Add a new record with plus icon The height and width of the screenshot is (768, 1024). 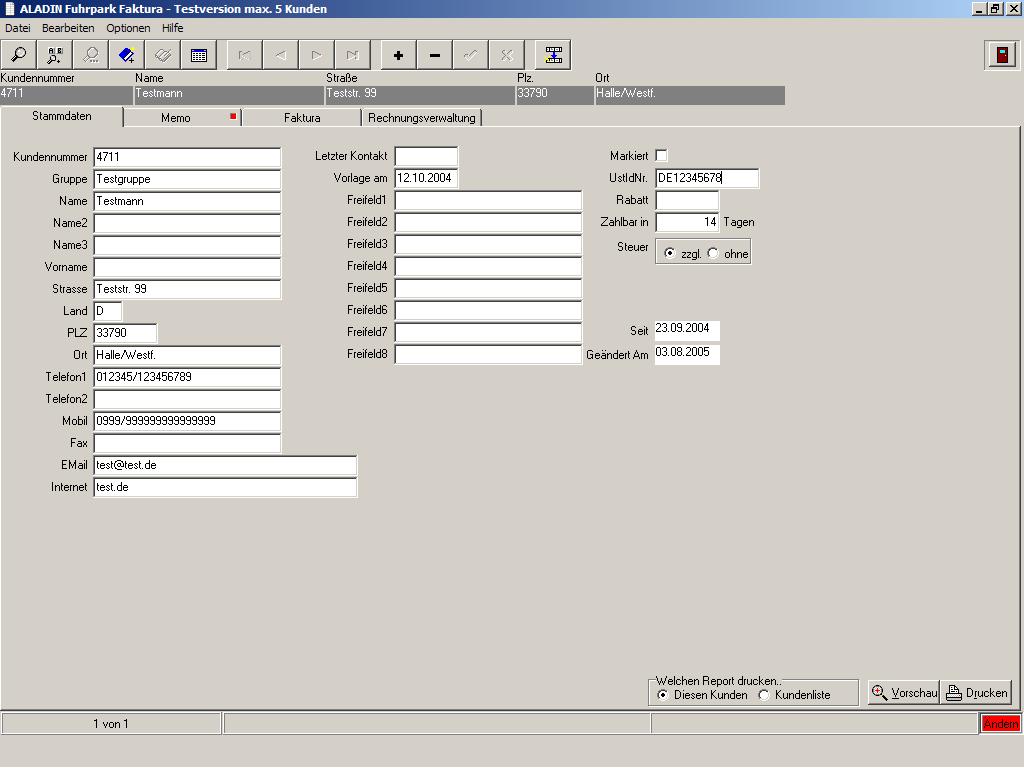398,55
